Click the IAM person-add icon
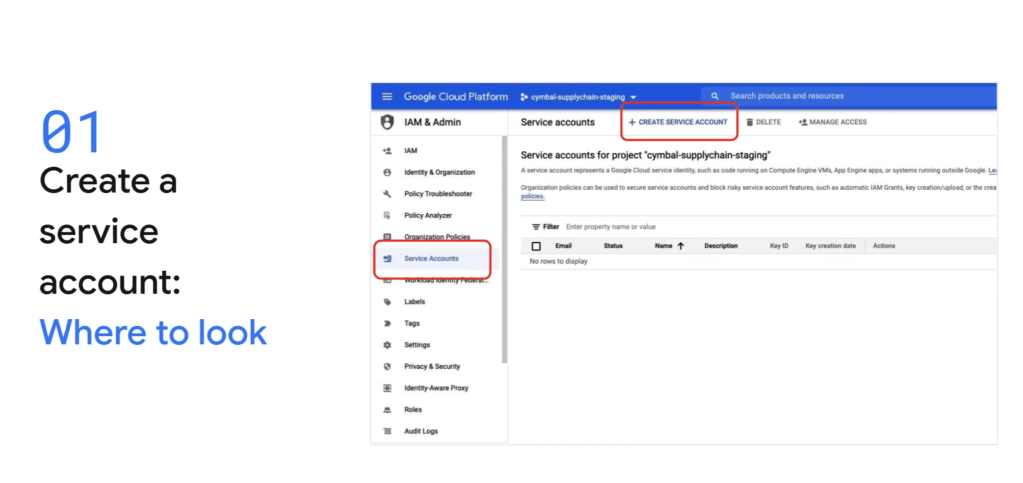1023x483 pixels. pos(387,151)
